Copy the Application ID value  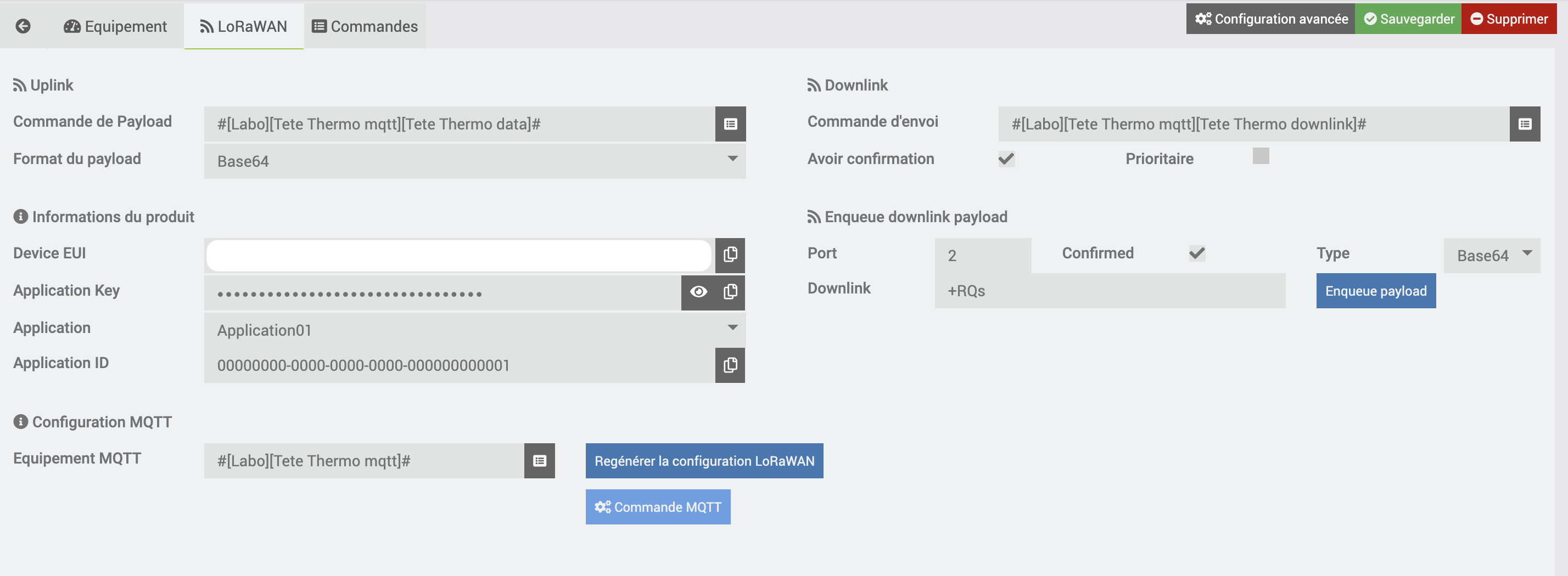click(x=730, y=365)
